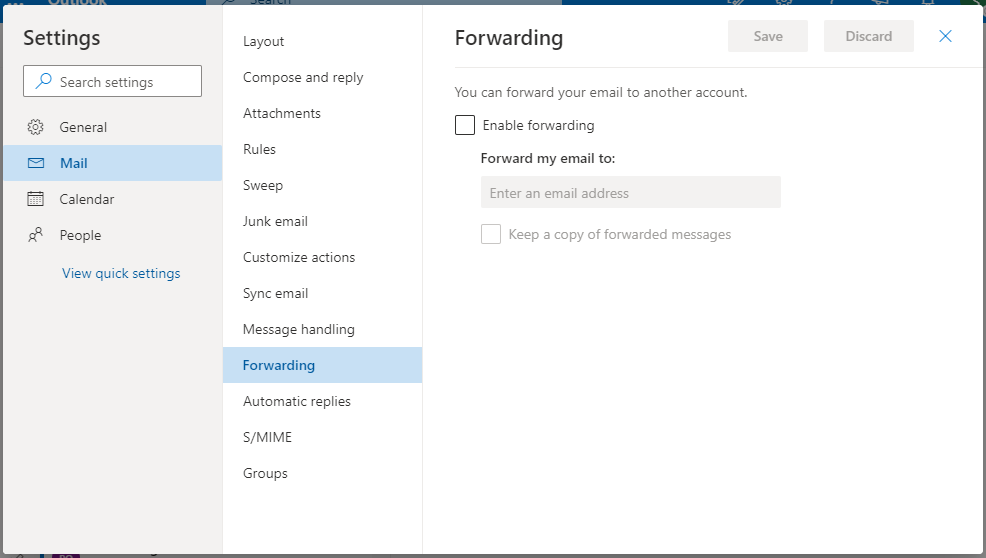Click the search magnifier icon in settings
The width and height of the screenshot is (986, 558).
pos(43,82)
